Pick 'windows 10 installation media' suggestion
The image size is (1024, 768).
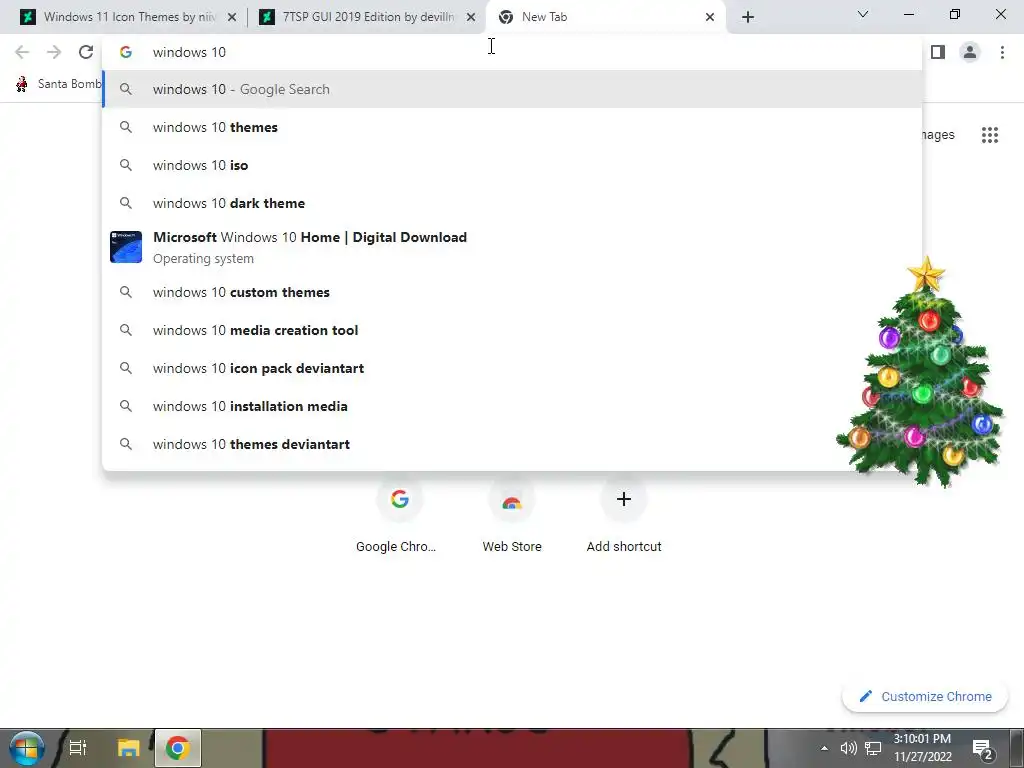tap(512, 406)
